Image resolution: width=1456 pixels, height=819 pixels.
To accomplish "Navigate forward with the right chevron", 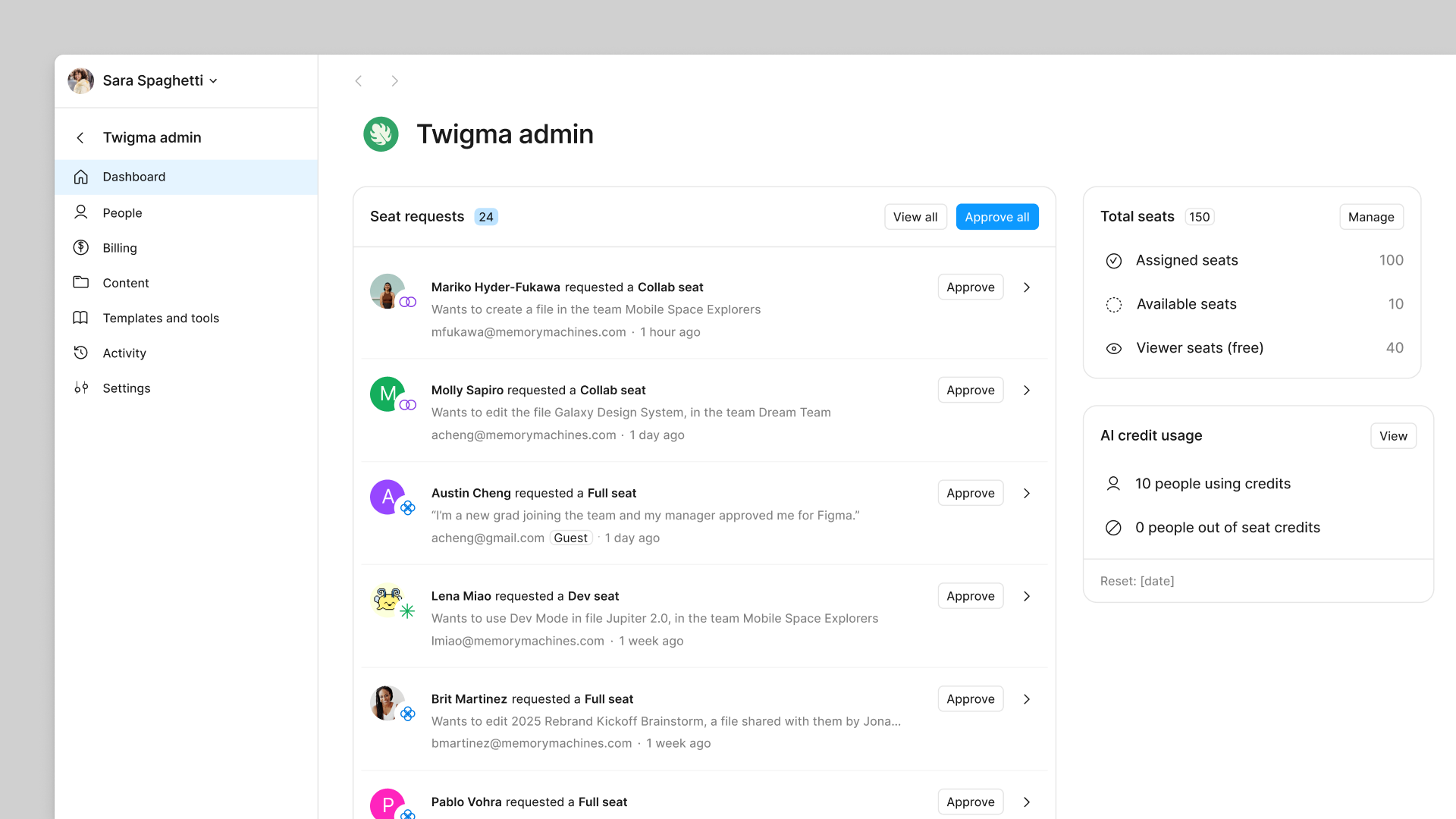I will point(394,81).
